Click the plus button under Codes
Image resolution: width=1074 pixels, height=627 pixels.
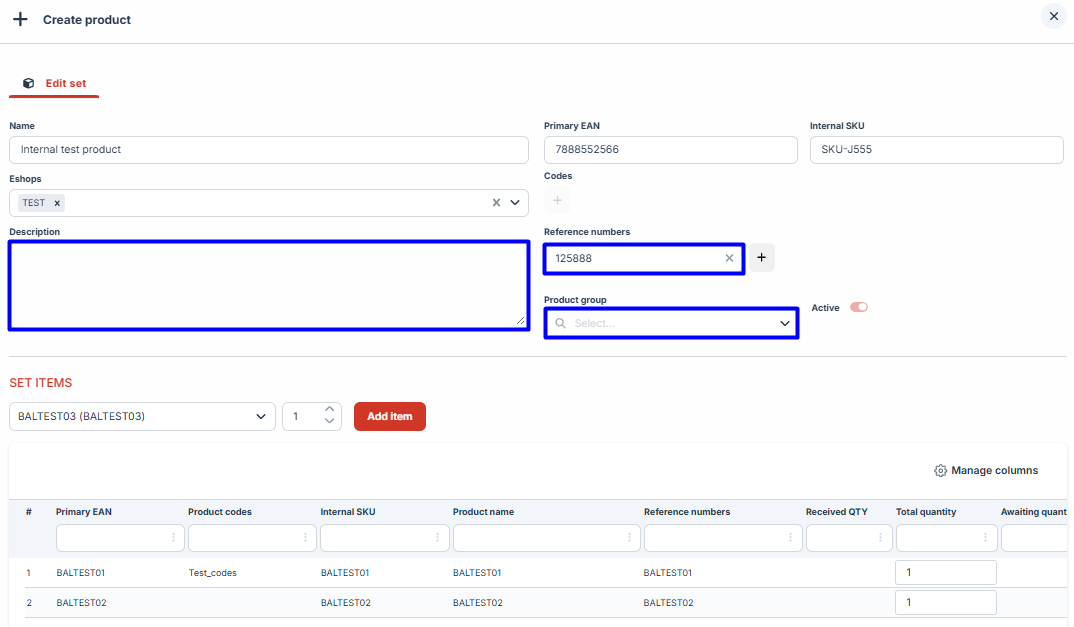(x=557, y=201)
